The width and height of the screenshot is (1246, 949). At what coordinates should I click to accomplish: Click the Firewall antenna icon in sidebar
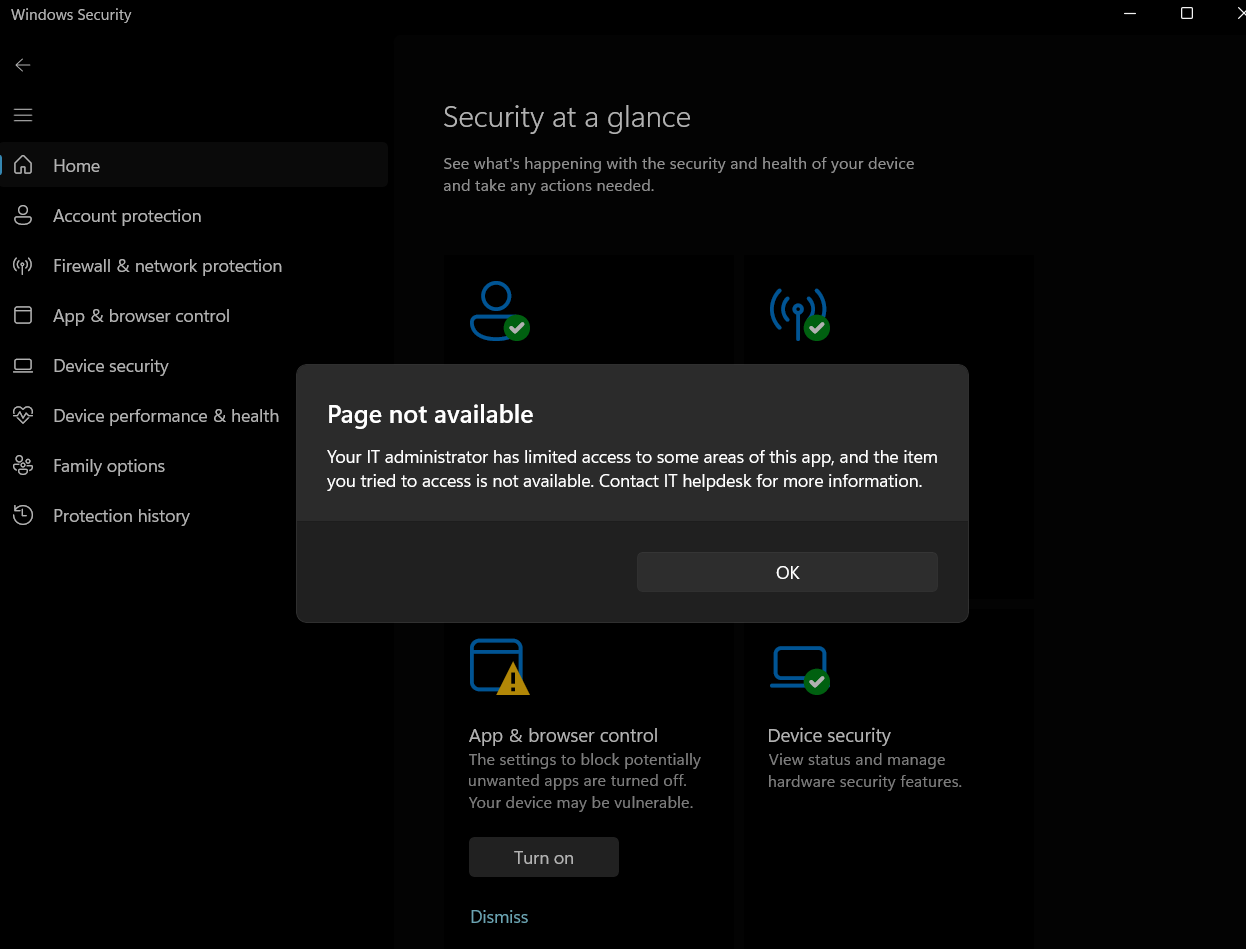click(x=23, y=265)
